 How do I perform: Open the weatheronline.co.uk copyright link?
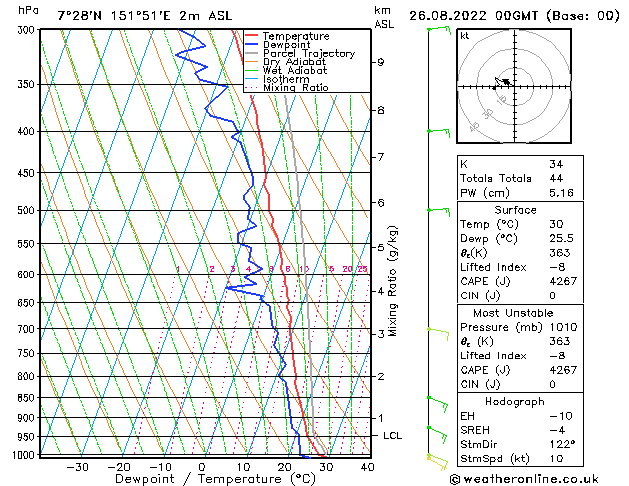[x=524, y=479]
